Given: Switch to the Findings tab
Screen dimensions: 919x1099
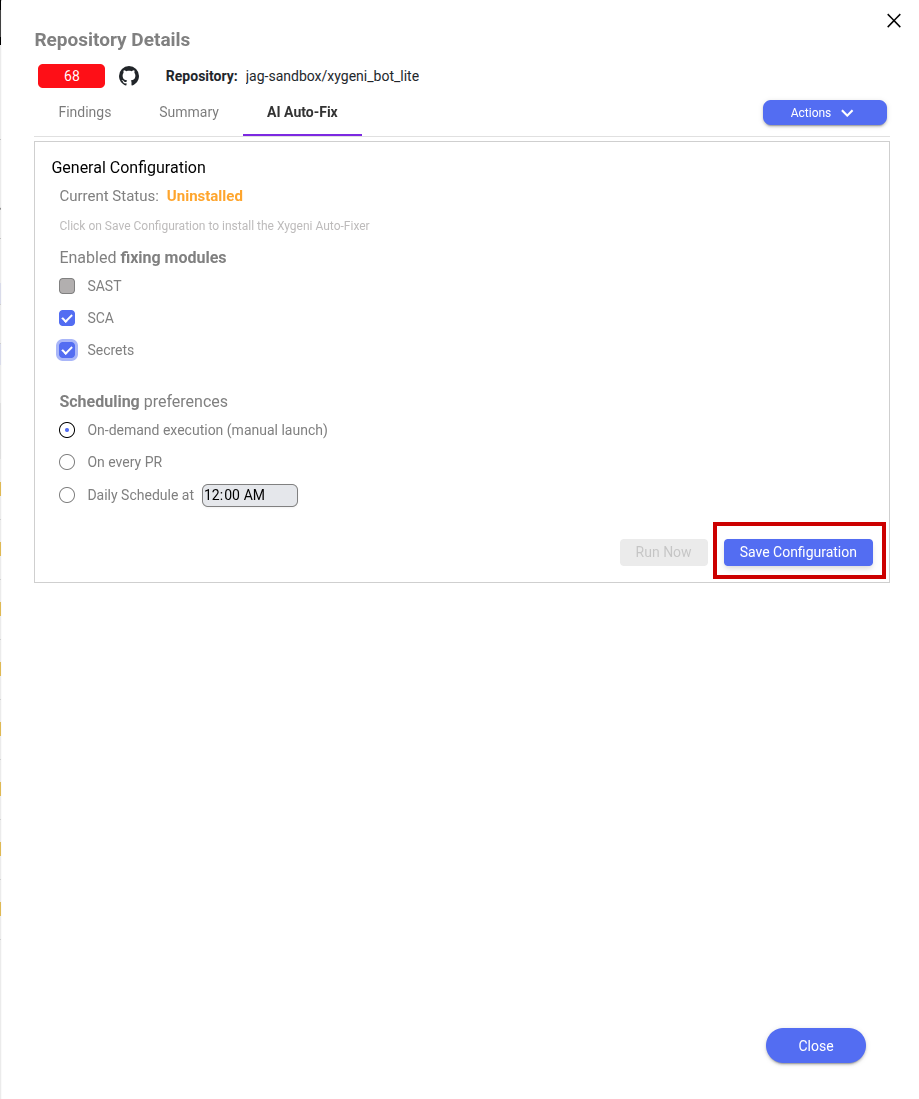Looking at the screenshot, I should tap(85, 112).
